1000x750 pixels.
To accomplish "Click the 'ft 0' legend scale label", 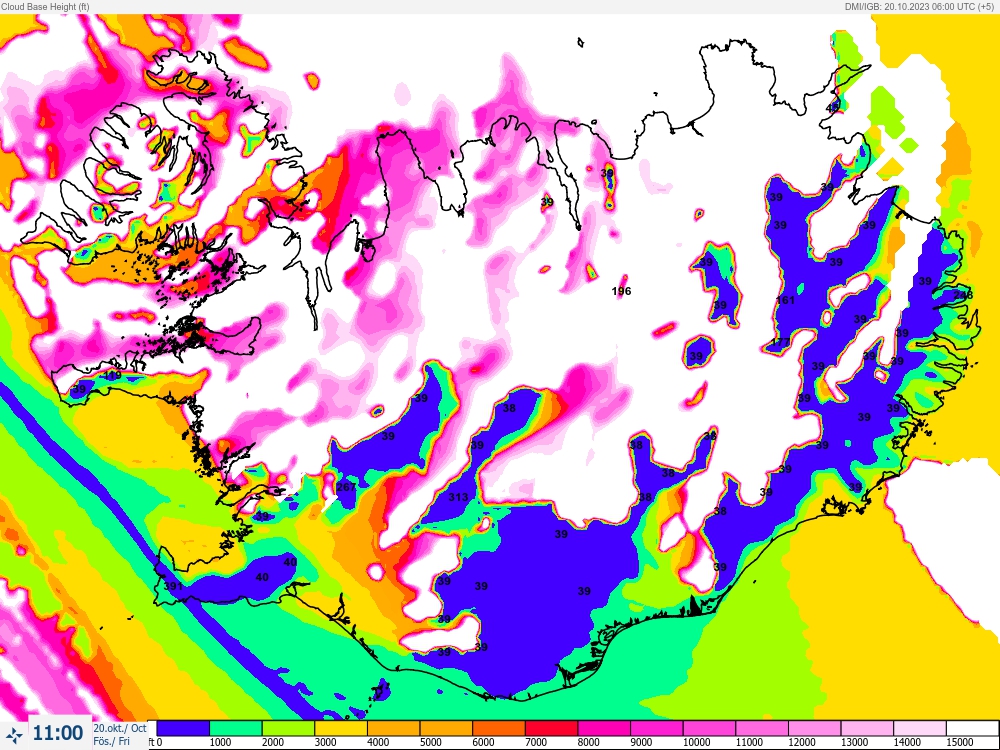I will 155,742.
